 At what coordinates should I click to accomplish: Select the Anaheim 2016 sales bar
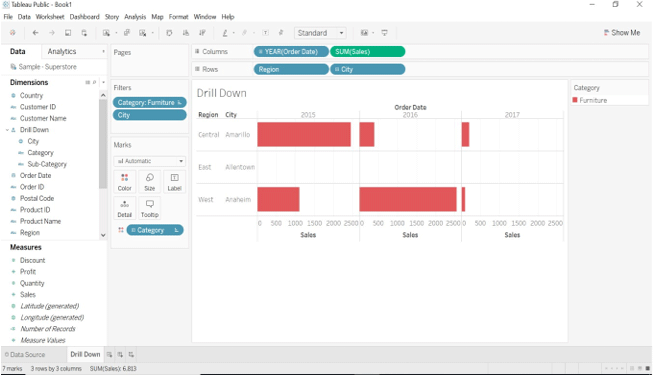point(408,199)
